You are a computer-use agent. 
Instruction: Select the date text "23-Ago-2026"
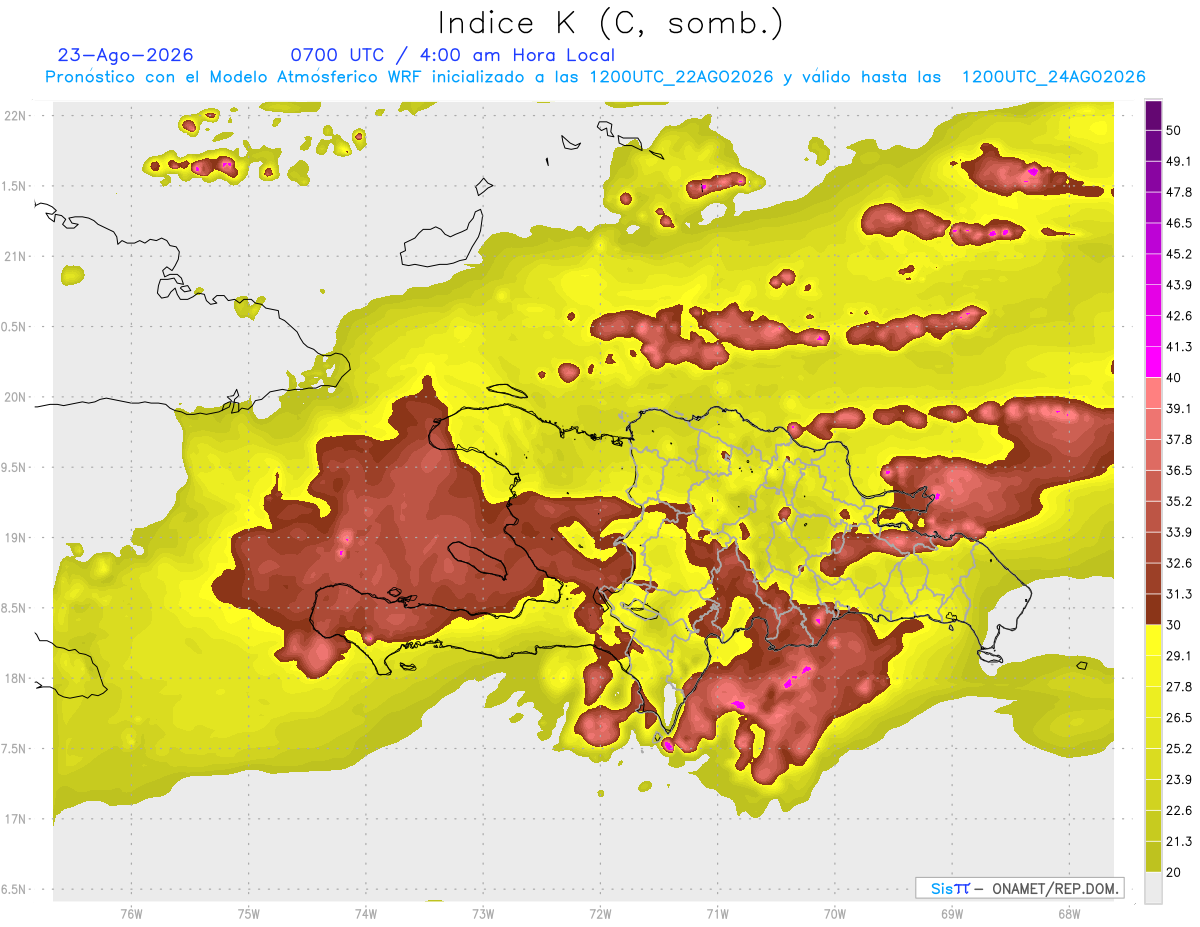pos(125,55)
